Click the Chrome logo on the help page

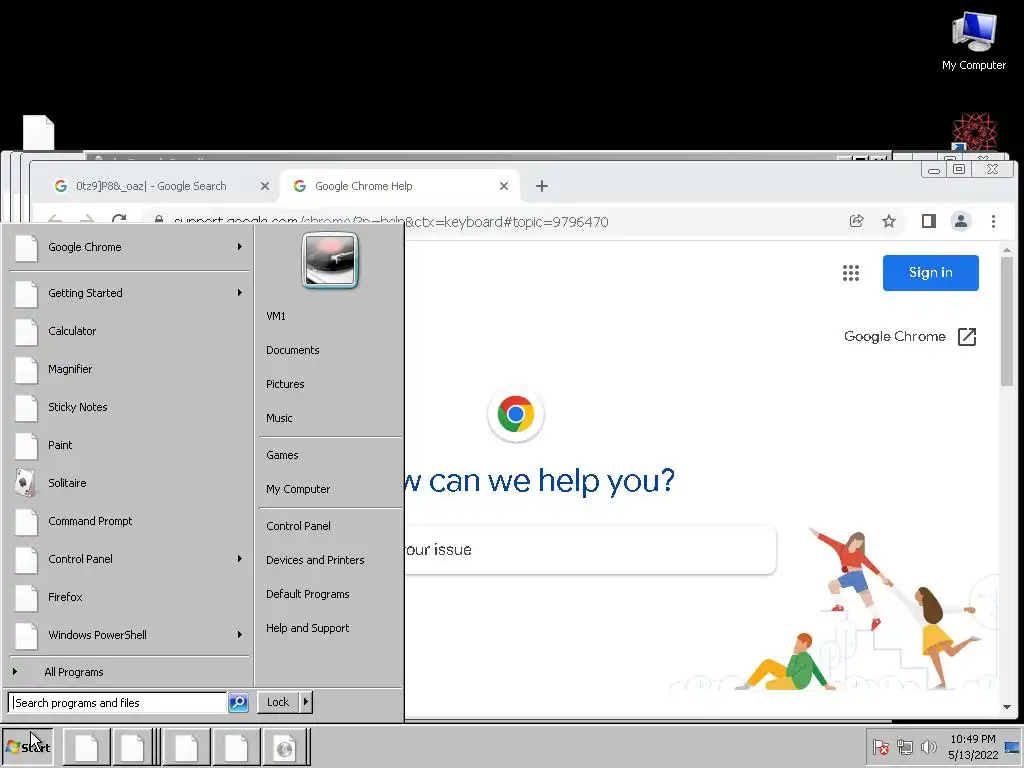[516, 414]
